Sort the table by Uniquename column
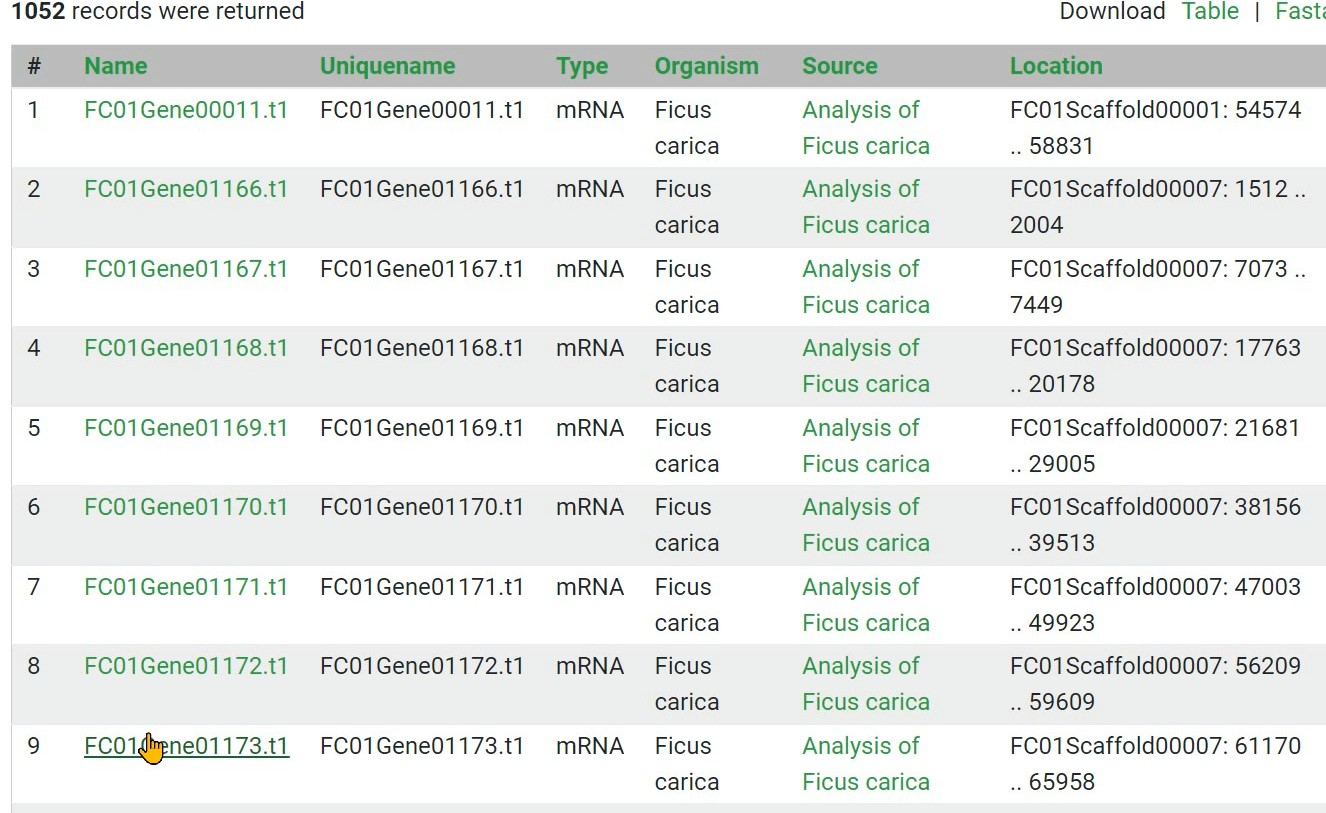This screenshot has width=1326, height=813. pos(387,66)
